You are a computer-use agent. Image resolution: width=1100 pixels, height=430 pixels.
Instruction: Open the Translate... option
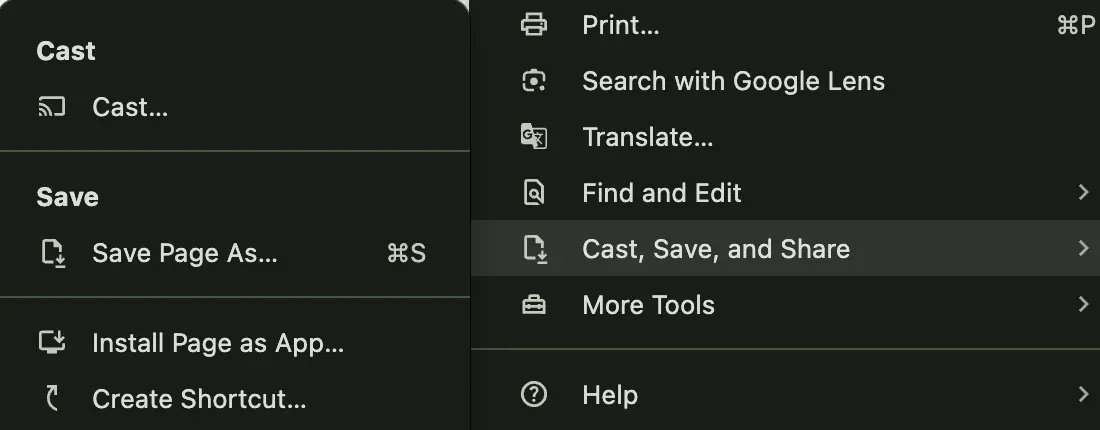pyautogui.click(x=785, y=137)
